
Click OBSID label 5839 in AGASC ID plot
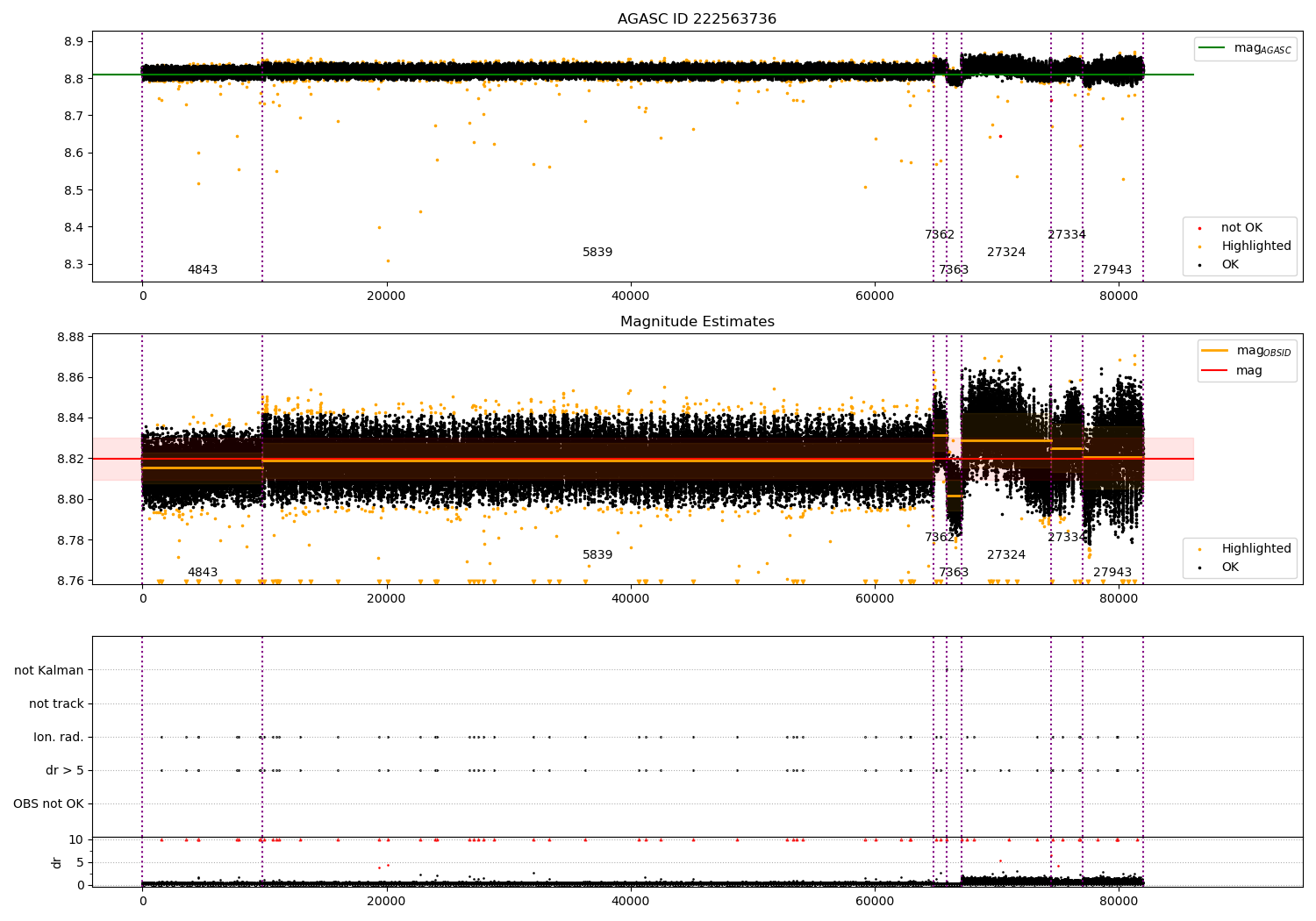point(597,253)
